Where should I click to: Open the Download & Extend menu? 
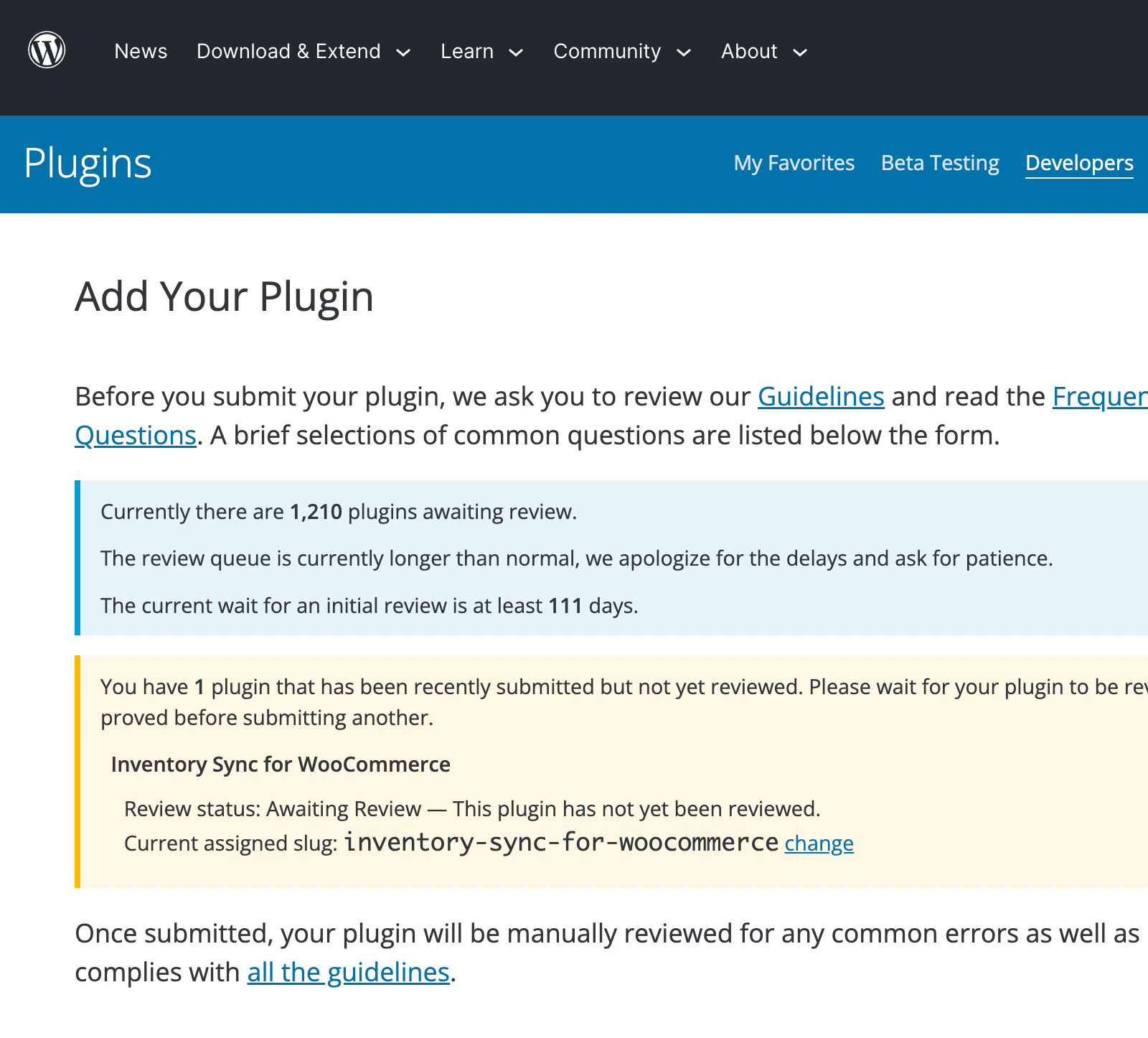(x=288, y=52)
